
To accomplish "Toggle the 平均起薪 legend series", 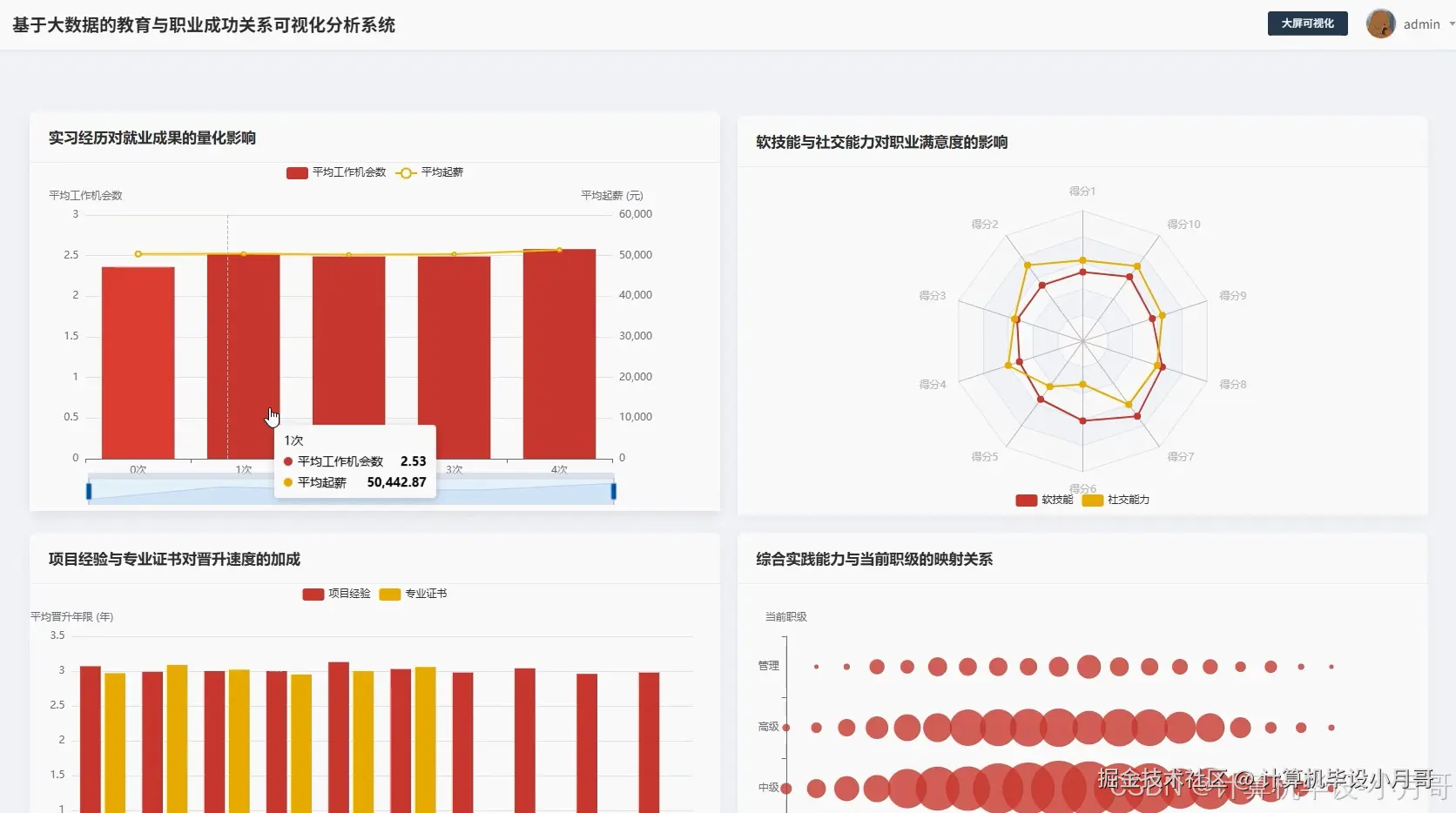I will click(429, 172).
